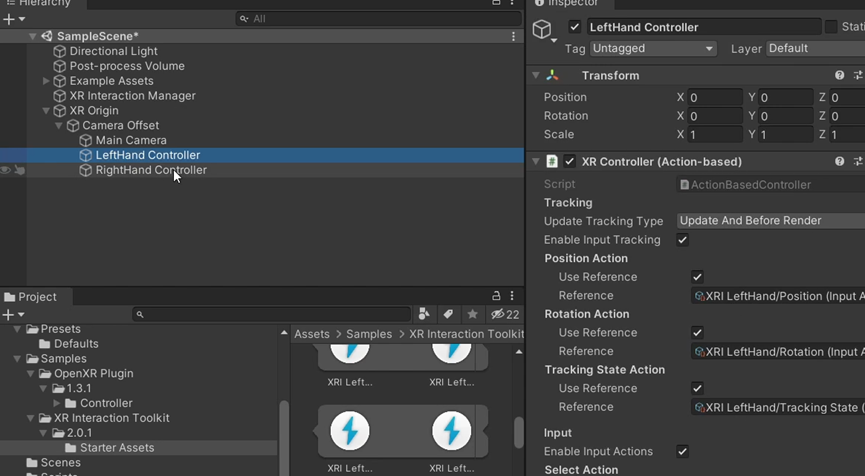Open Hierarchy panel options menu
Viewport: 865px width, 476px height.
click(x=512, y=3)
